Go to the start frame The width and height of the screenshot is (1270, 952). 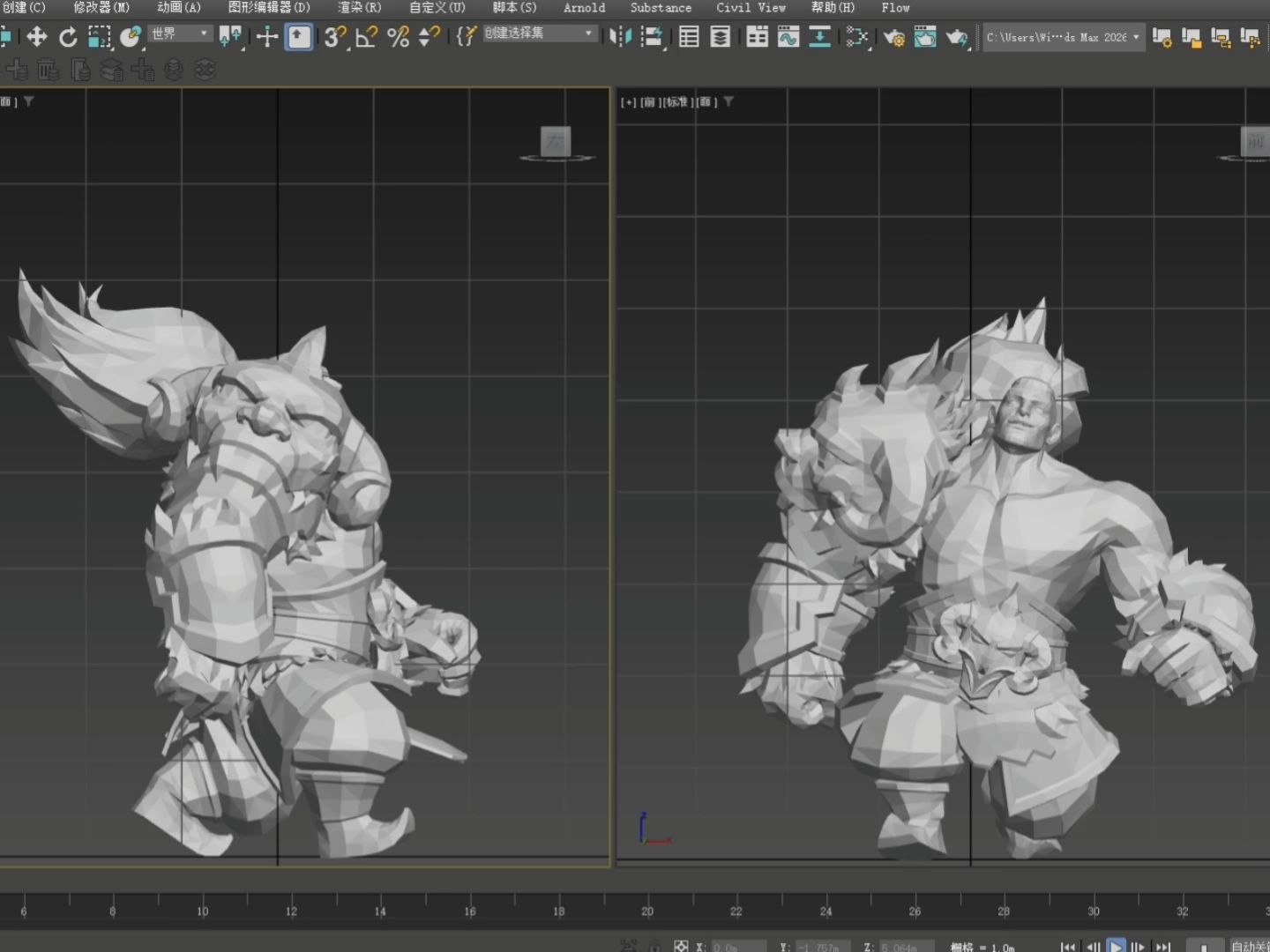pyautogui.click(x=1068, y=946)
